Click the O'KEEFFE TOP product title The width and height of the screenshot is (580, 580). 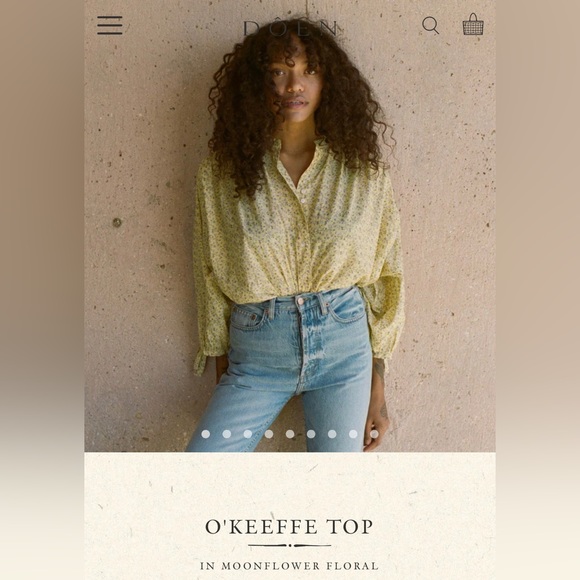click(x=289, y=527)
